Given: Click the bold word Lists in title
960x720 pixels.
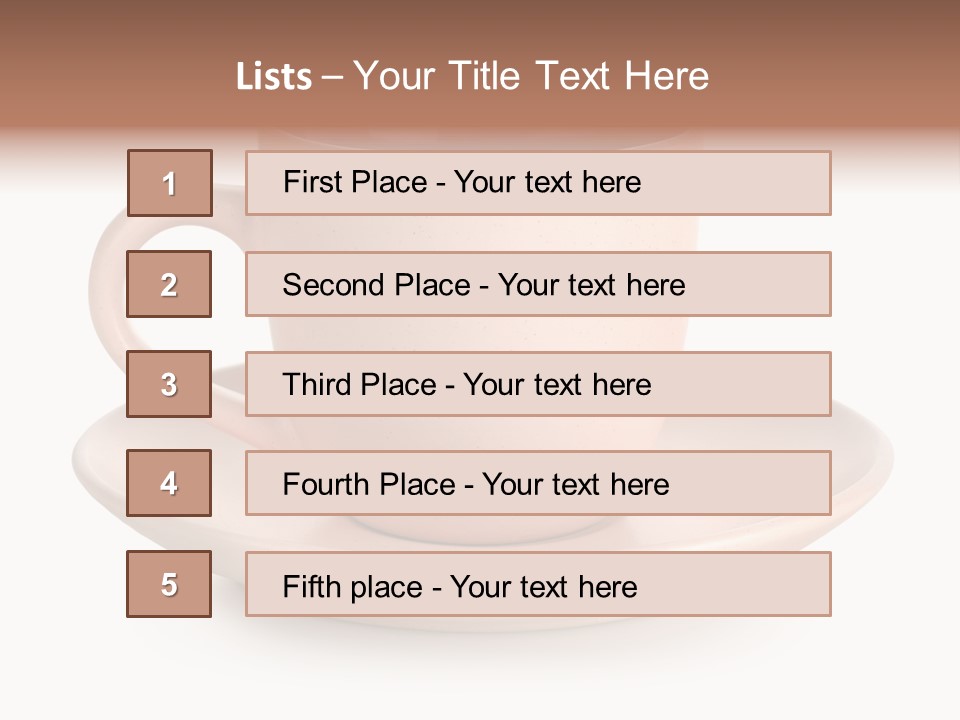Looking at the screenshot, I should (274, 77).
